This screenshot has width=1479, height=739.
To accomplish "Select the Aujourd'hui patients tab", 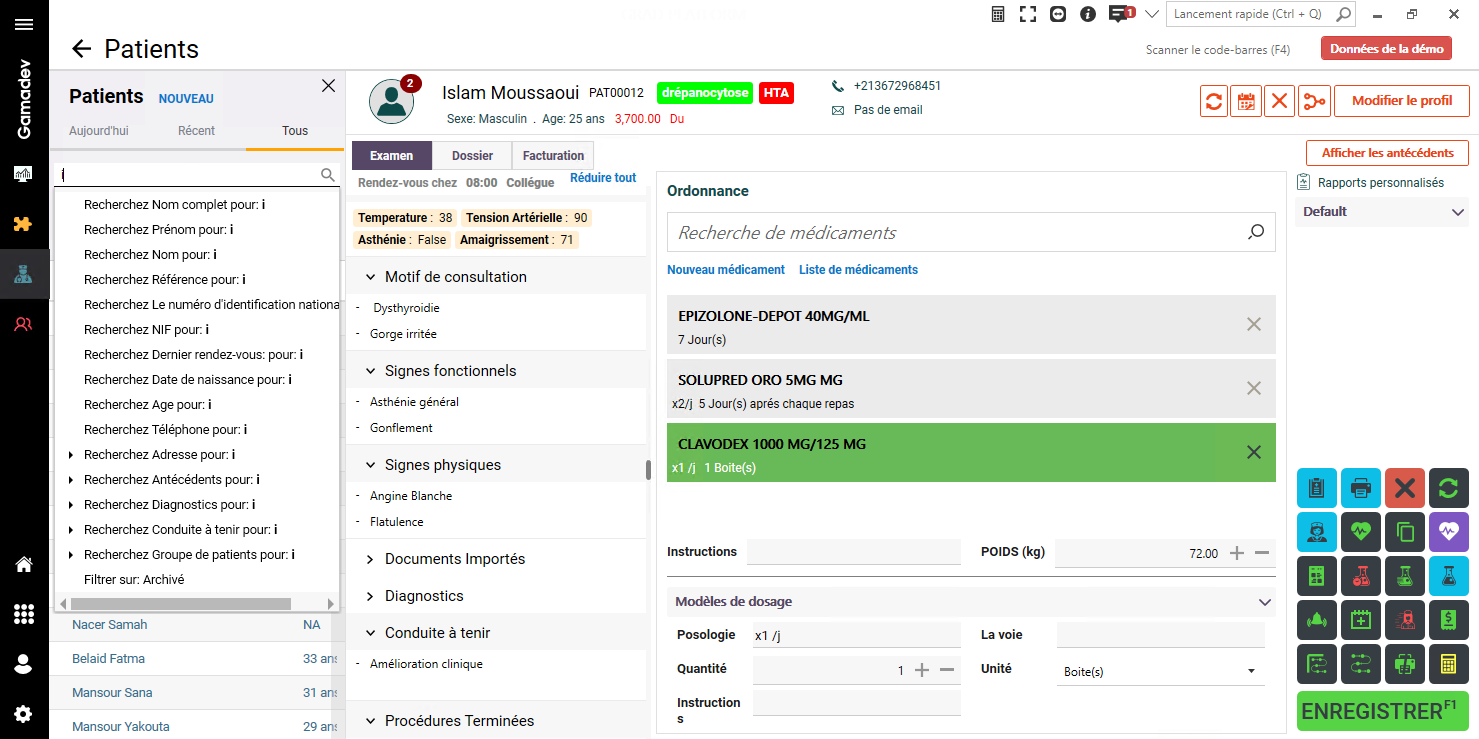I will pos(98,131).
